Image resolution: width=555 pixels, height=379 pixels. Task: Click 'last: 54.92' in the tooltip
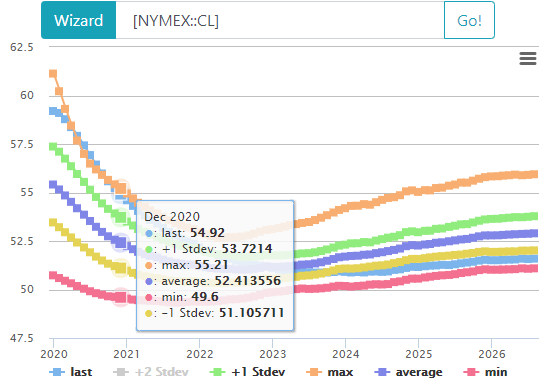pyautogui.click(x=185, y=233)
